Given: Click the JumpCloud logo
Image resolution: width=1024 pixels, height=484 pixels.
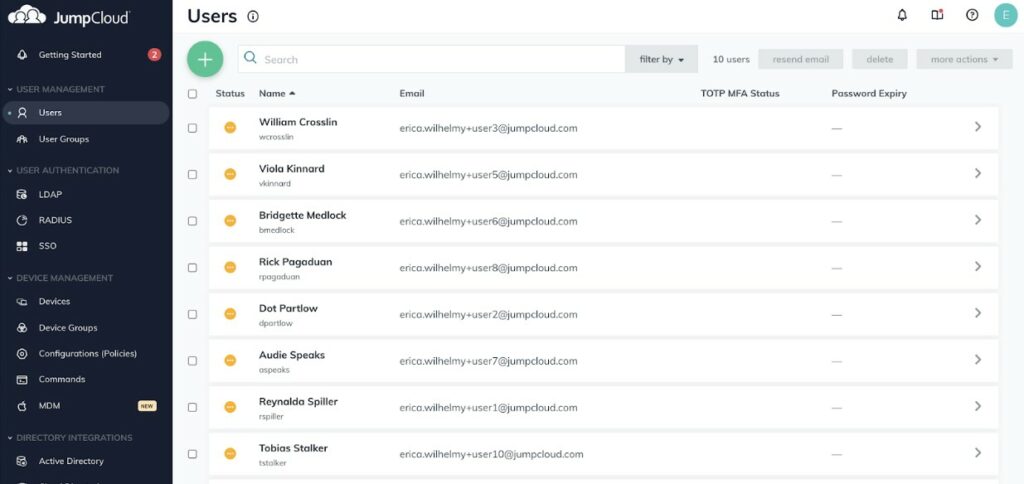Looking at the screenshot, I should (69, 16).
